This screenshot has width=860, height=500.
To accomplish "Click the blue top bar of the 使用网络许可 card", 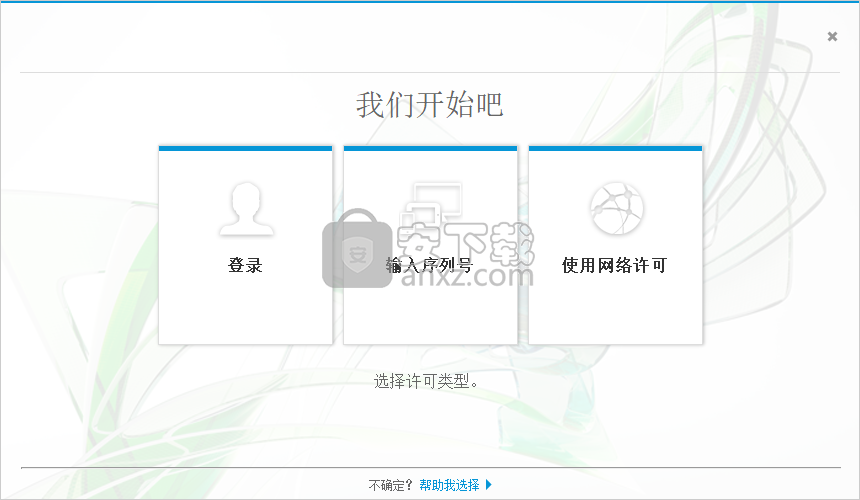I will [x=615, y=148].
